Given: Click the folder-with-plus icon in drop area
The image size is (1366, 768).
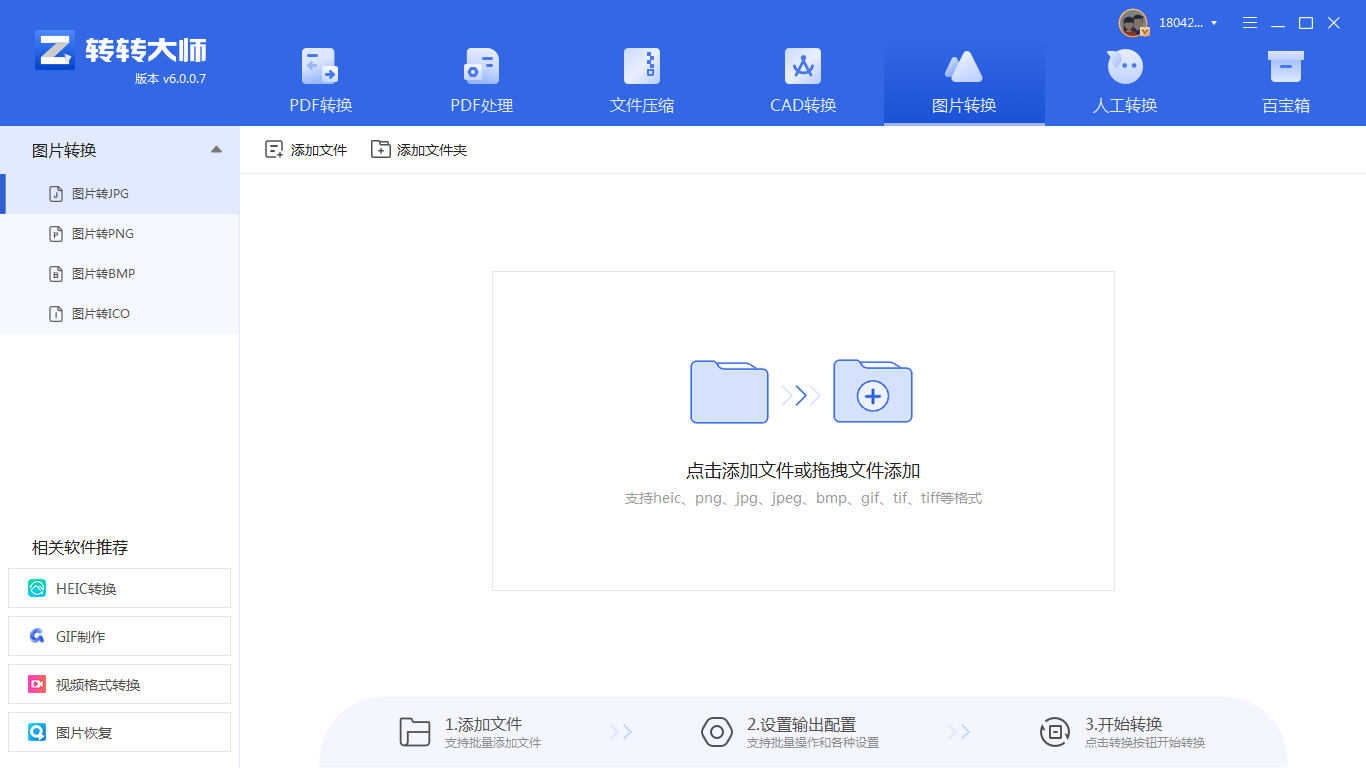Looking at the screenshot, I should click(873, 391).
